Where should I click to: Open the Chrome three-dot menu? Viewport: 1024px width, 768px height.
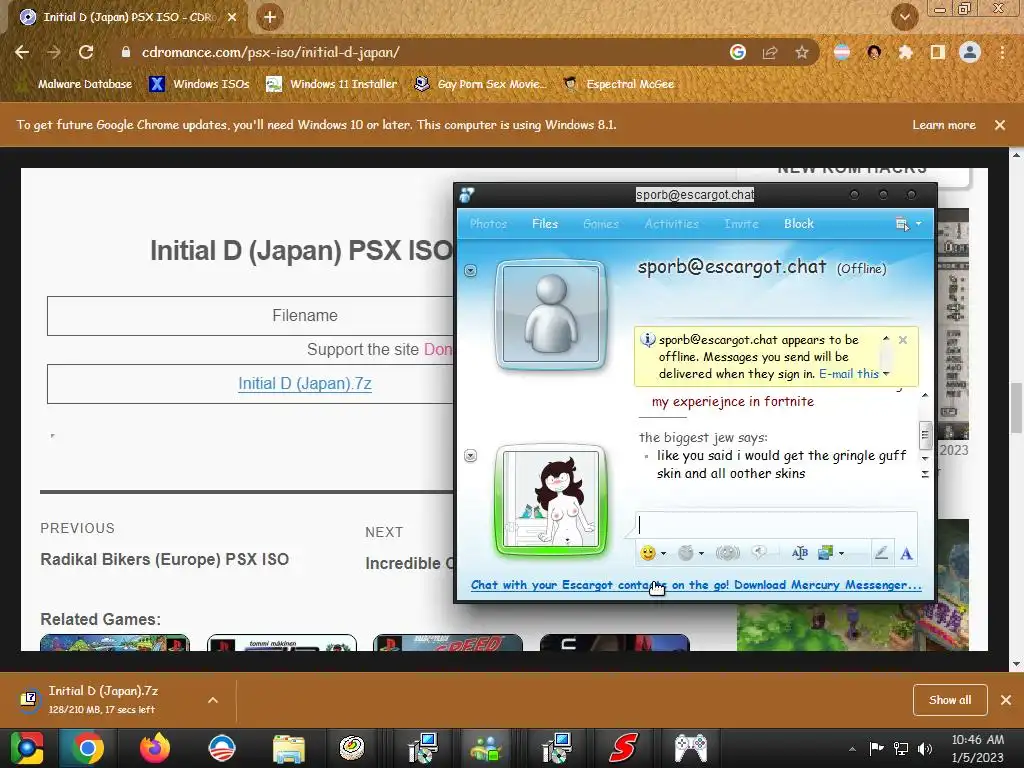1002,52
